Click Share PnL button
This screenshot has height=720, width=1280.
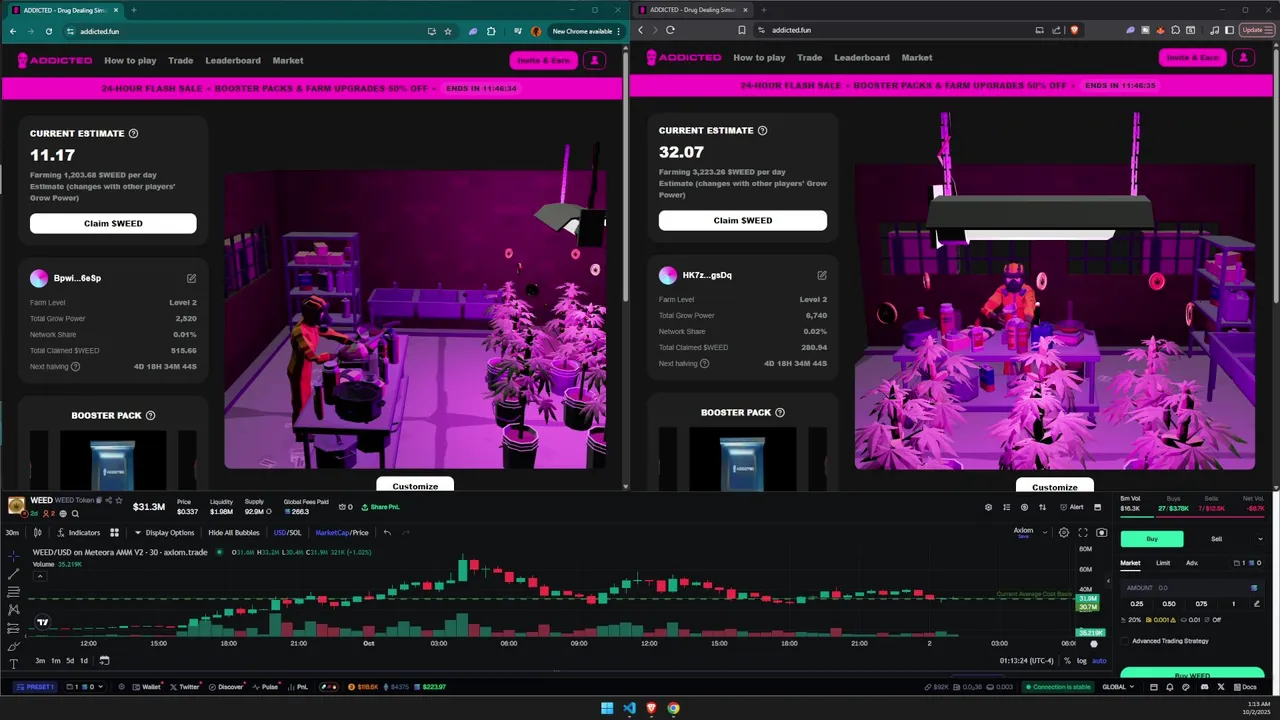pos(381,507)
